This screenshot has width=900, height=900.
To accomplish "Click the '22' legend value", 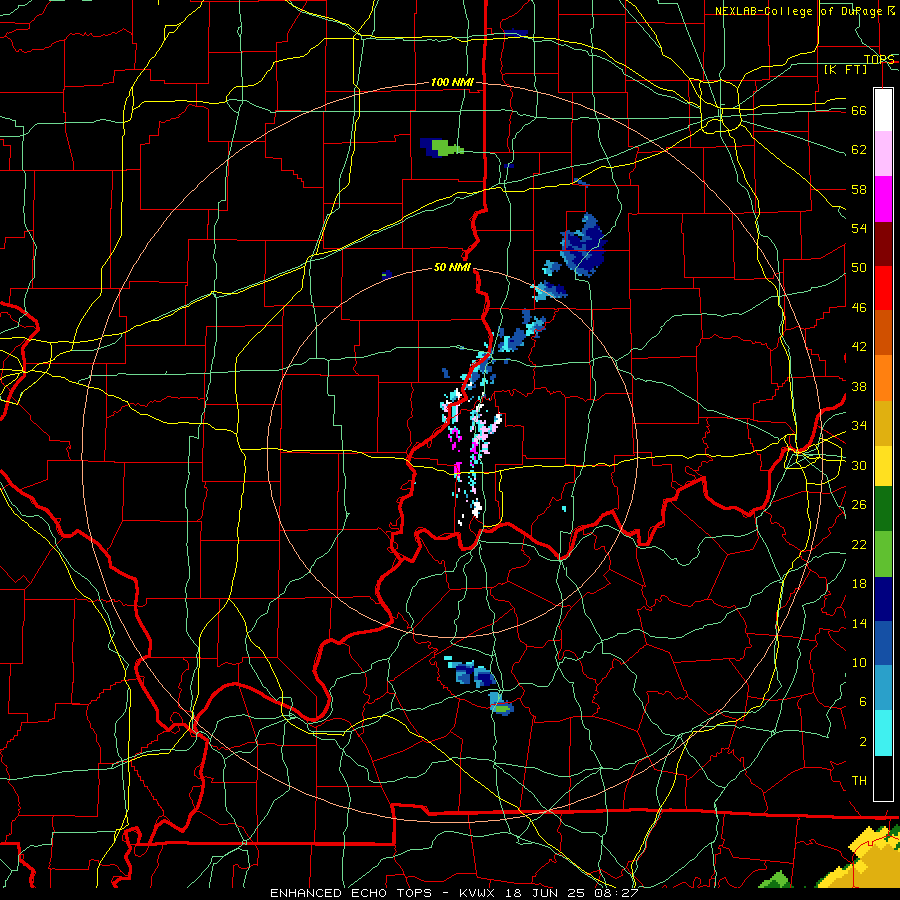I will [x=859, y=544].
